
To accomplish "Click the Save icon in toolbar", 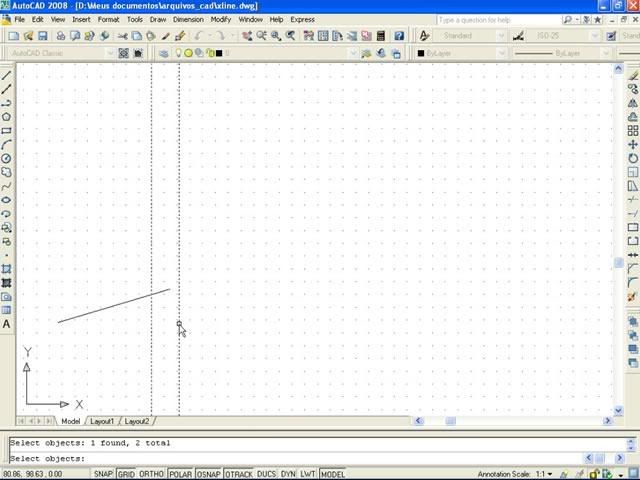I will [x=43, y=36].
